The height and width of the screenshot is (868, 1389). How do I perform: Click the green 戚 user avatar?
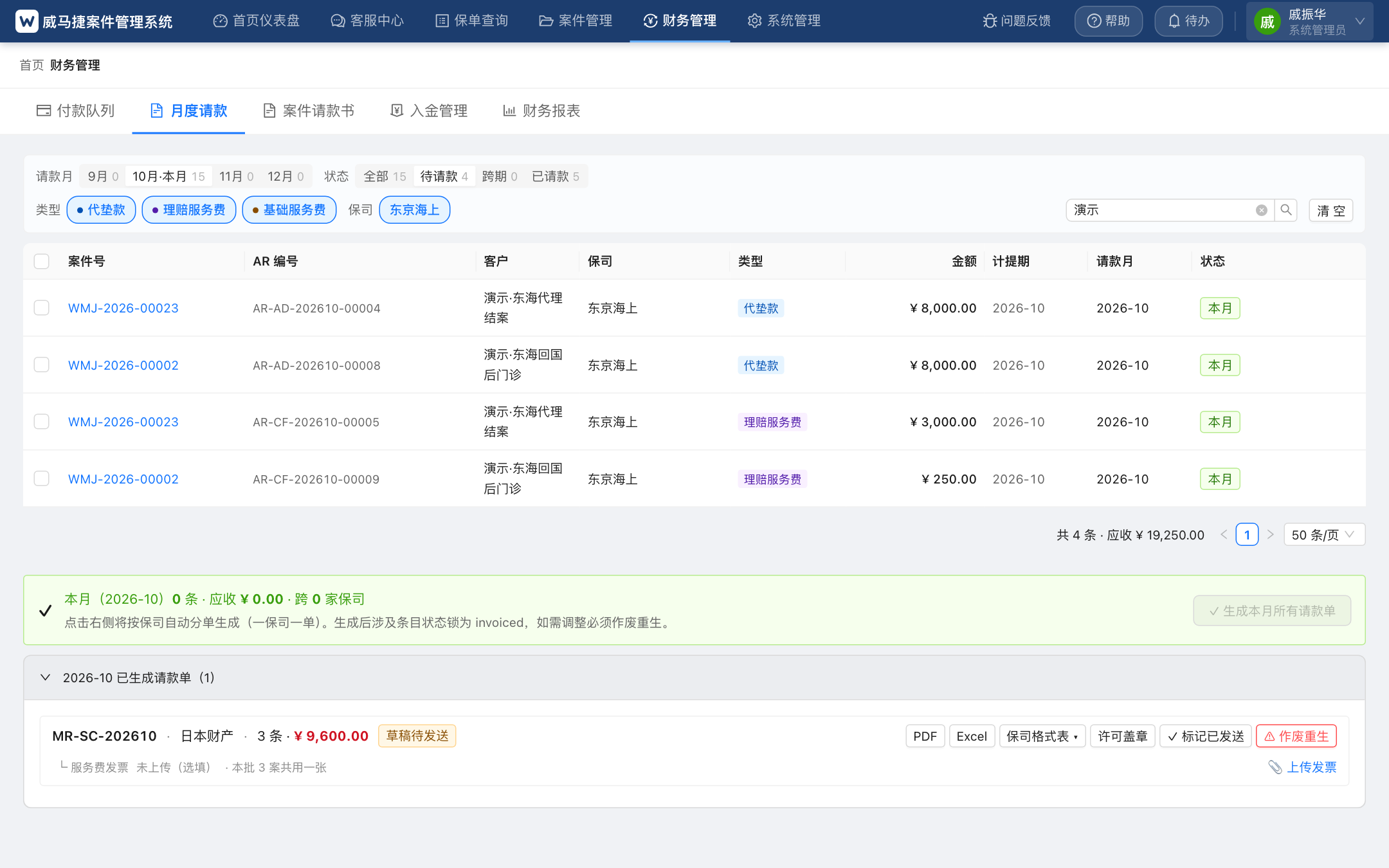click(1267, 22)
